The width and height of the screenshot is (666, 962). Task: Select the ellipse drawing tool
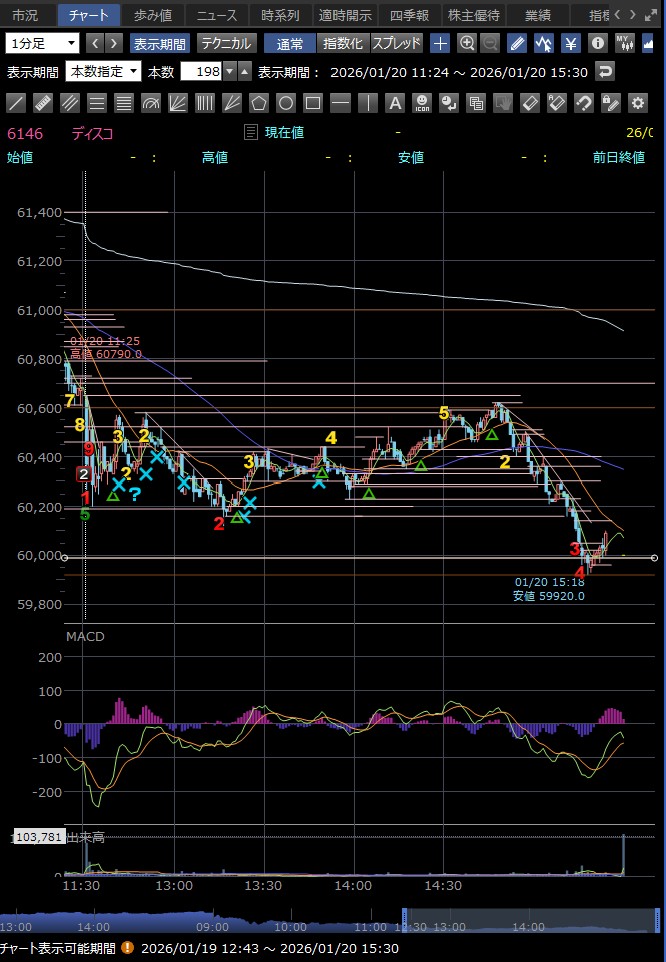[286, 103]
